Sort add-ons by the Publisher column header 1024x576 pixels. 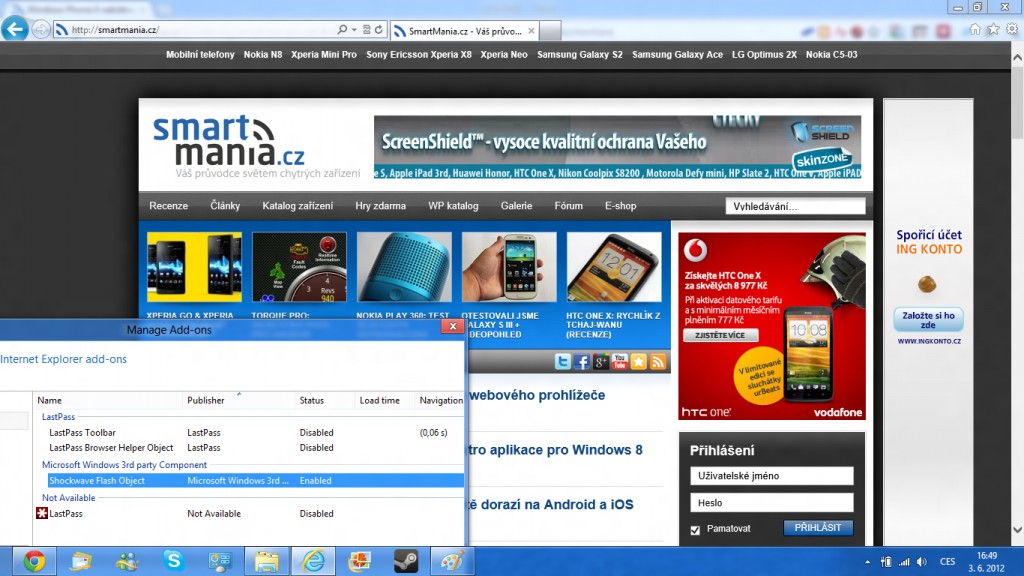click(239, 400)
